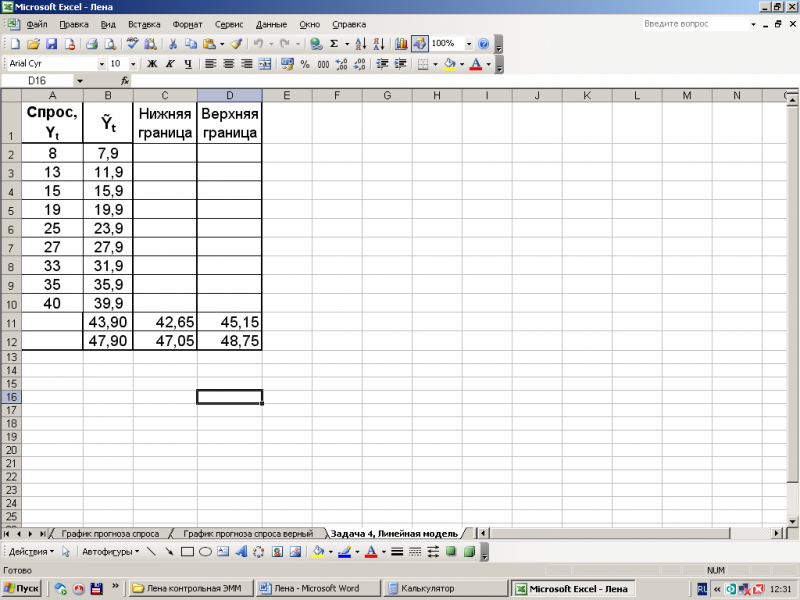This screenshot has width=800, height=600.
Task: Open the borders dropdown arrow
Action: coord(435,64)
